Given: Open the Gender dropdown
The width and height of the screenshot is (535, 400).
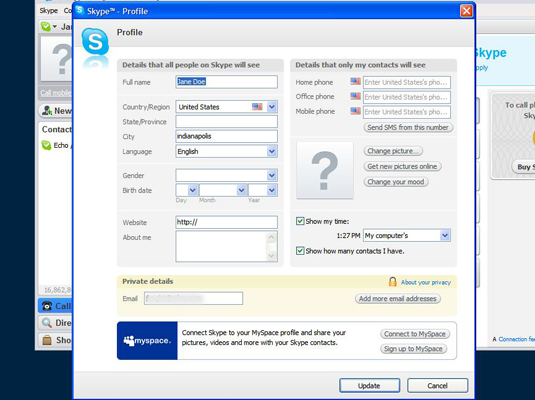Looking at the screenshot, I should point(272,175).
